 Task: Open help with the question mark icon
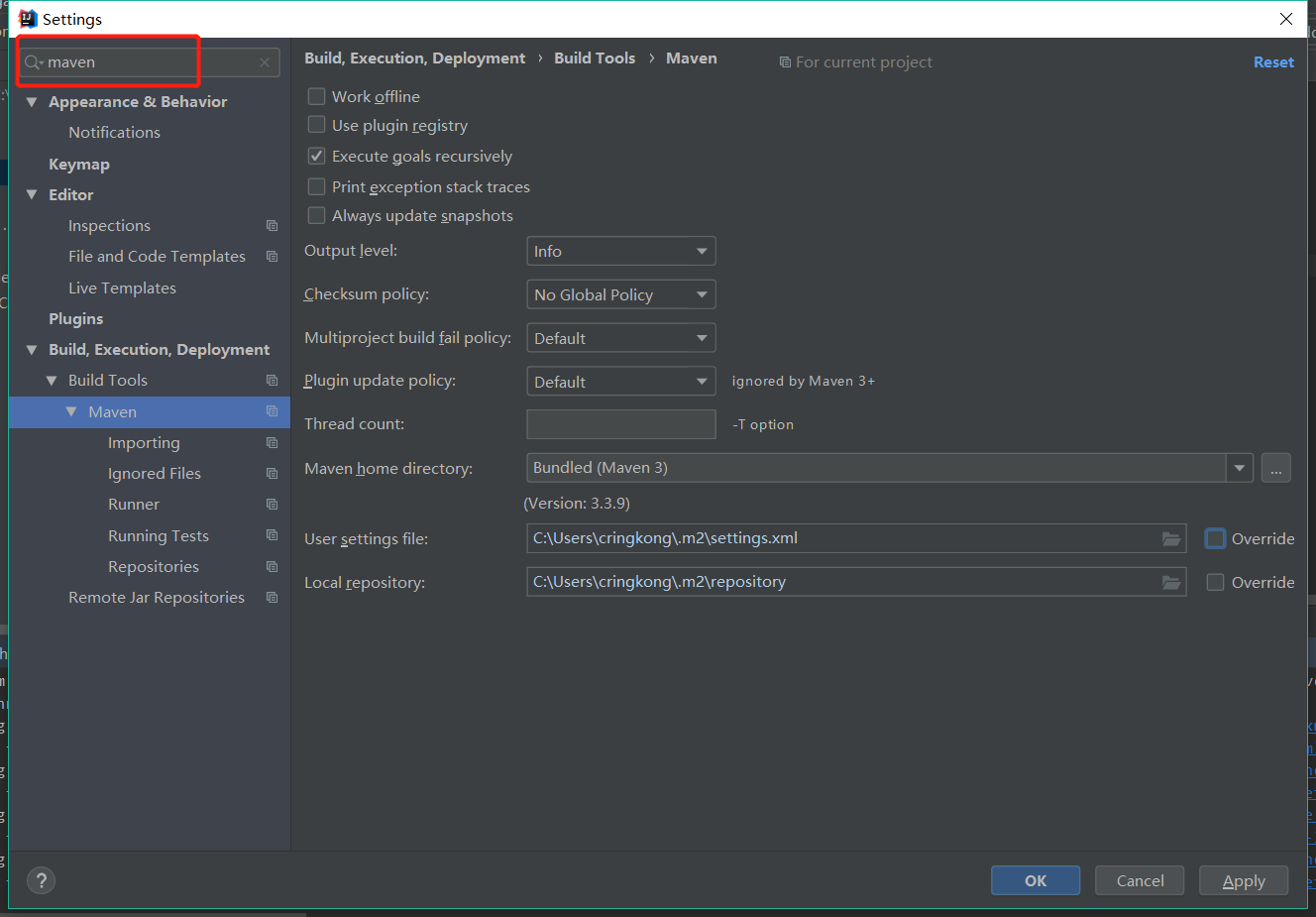41,880
